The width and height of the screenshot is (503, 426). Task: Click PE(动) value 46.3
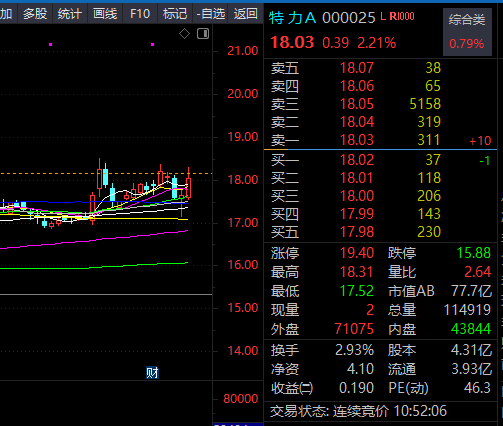477,388
